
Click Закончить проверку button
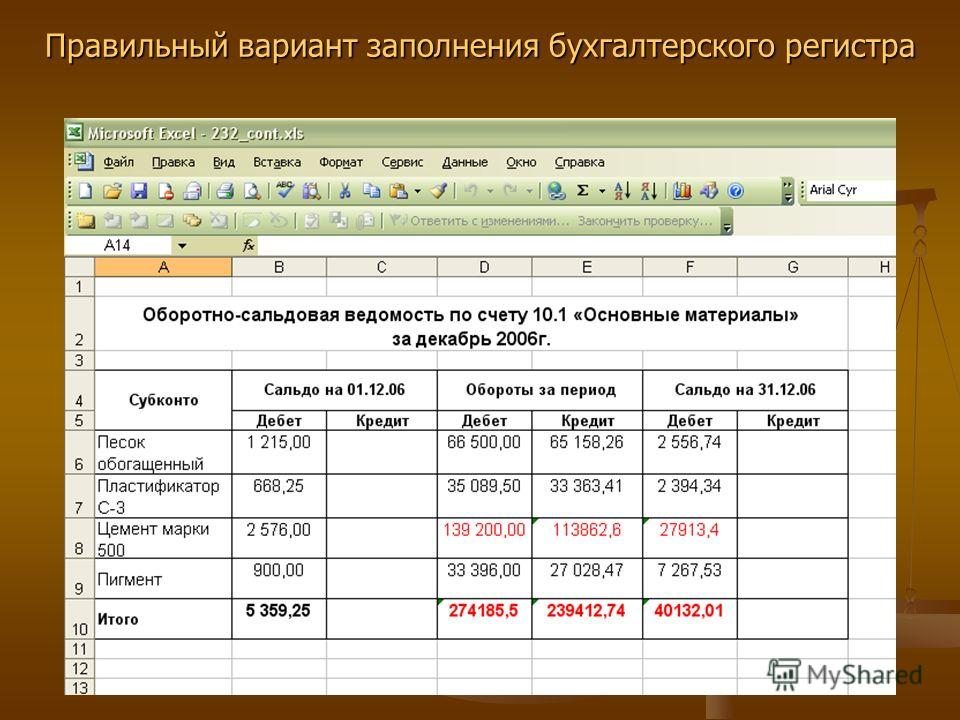coord(645,220)
